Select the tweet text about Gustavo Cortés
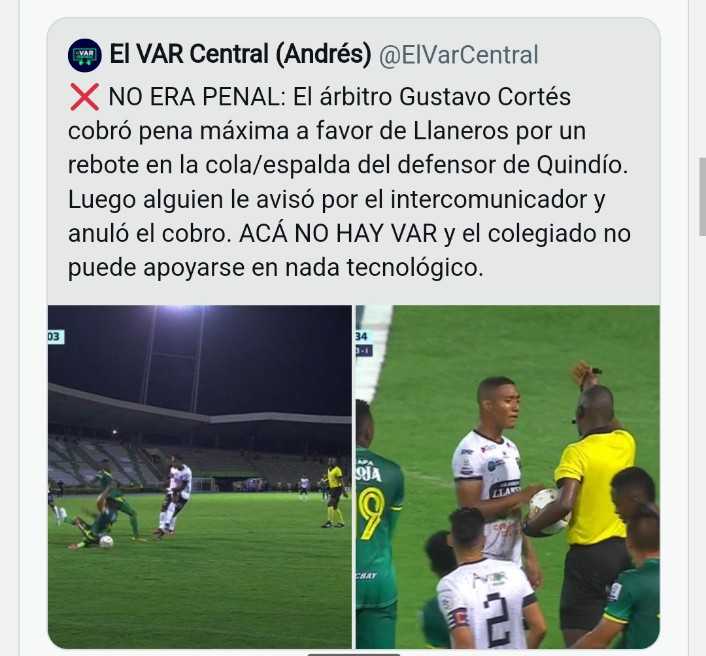 [x=349, y=182]
